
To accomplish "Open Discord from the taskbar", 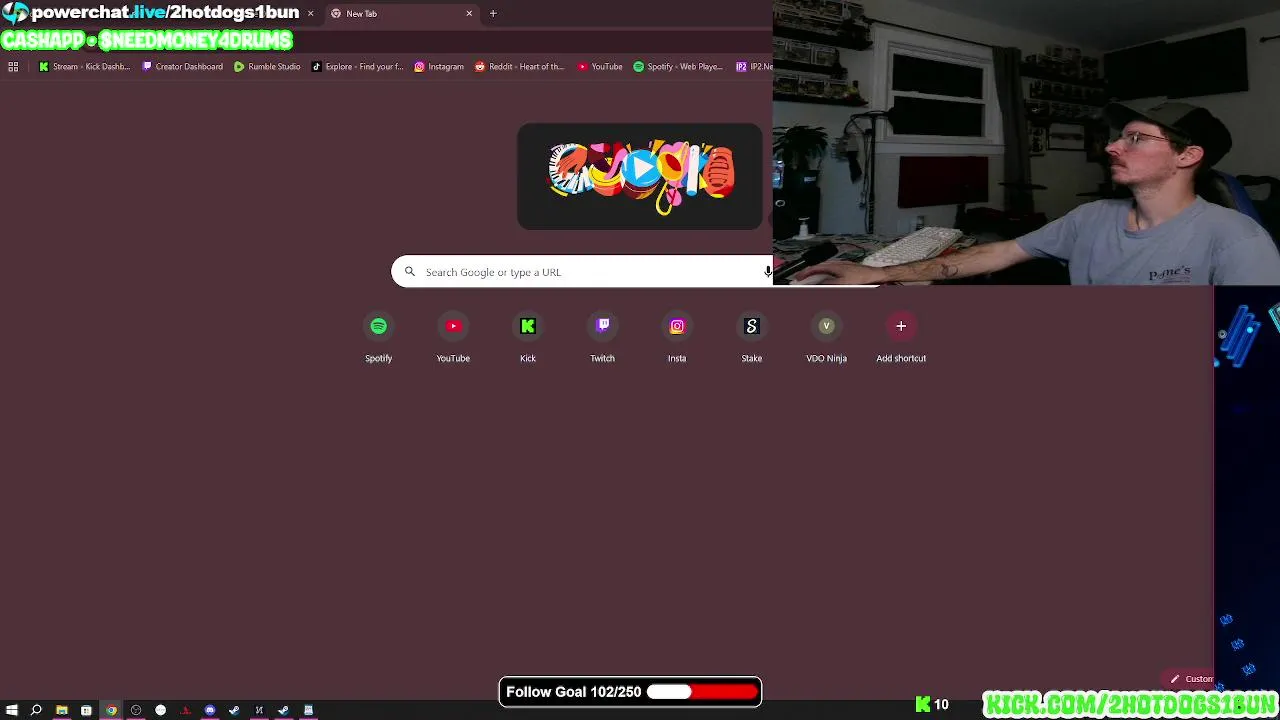I will pos(210,711).
